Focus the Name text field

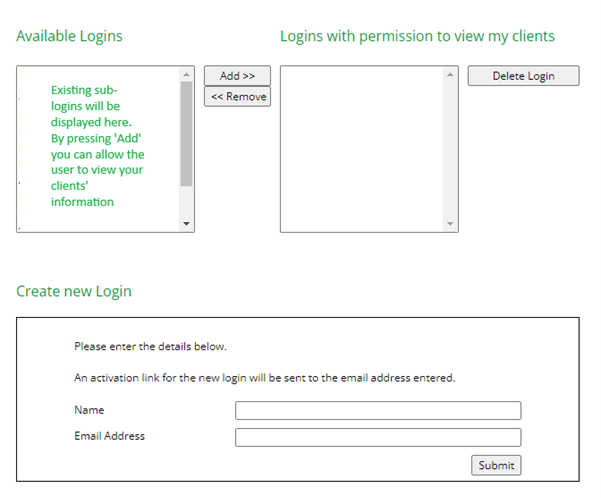(378, 411)
